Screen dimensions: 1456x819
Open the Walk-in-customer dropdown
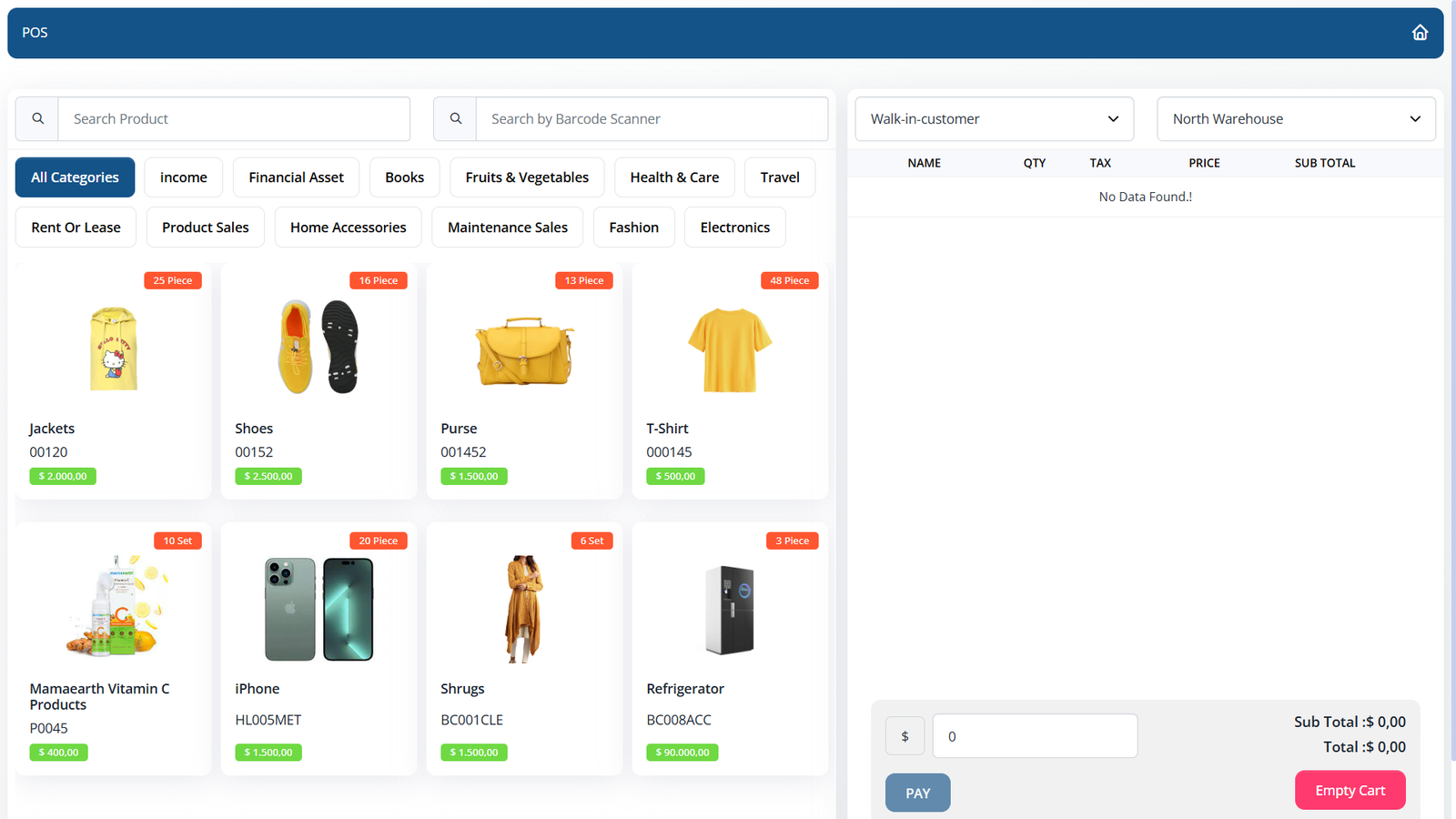pyautogui.click(x=994, y=119)
